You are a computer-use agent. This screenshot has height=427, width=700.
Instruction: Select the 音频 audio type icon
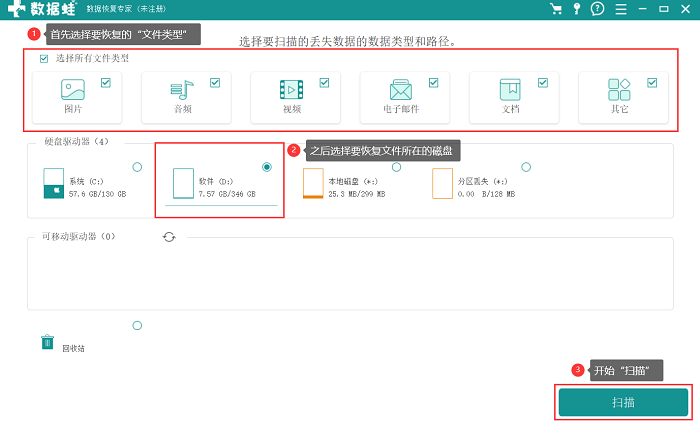(182, 90)
